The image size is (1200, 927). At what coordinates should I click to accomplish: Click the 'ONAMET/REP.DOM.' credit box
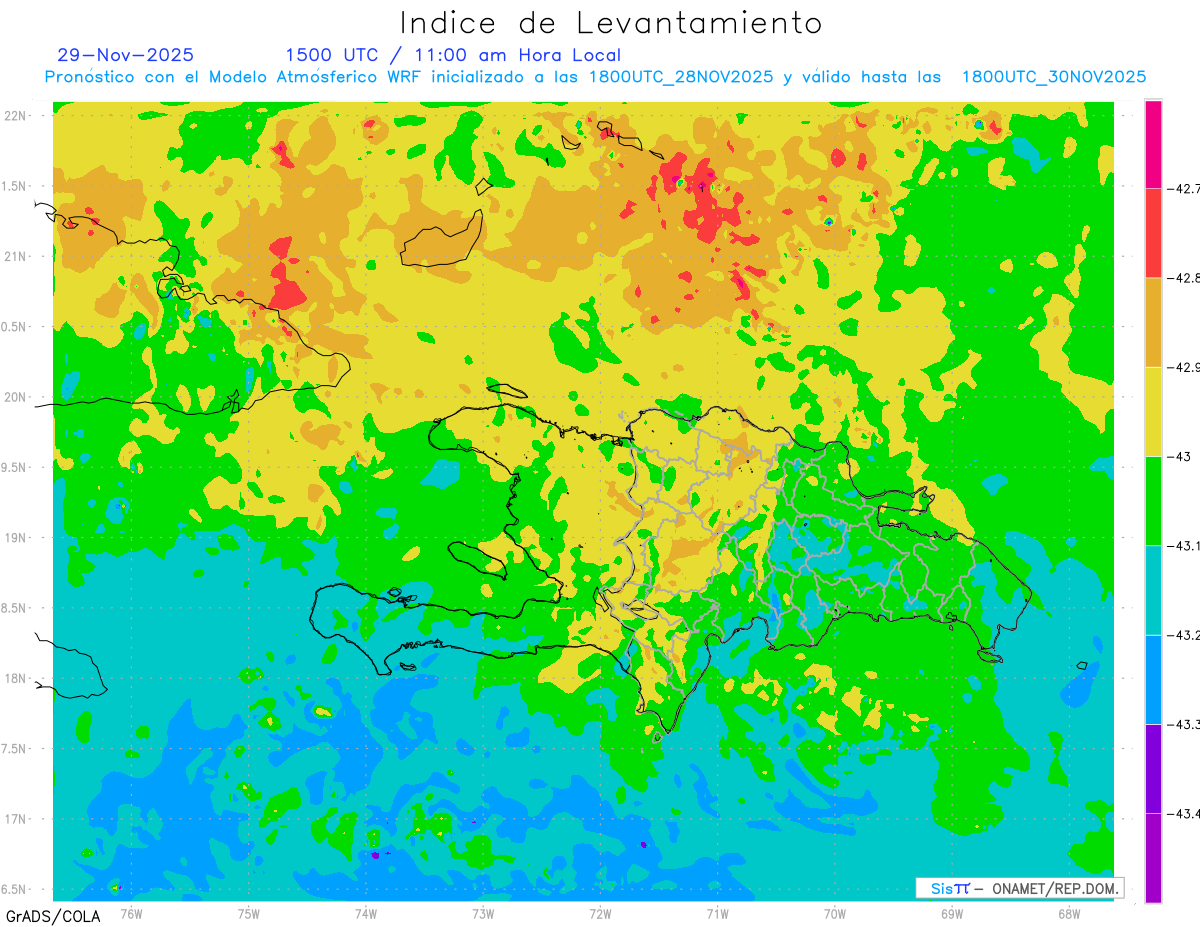coord(1019,888)
